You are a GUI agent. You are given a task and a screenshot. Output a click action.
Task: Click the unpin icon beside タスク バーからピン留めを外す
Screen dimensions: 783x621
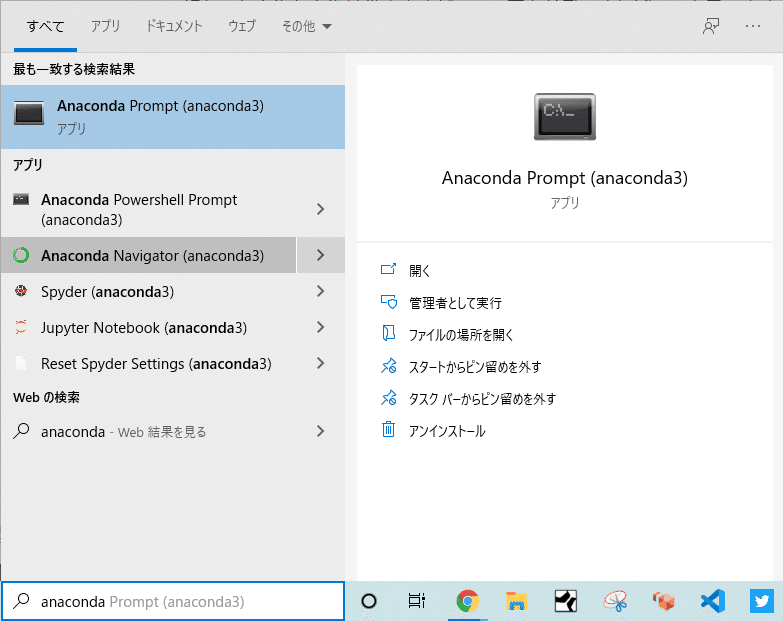coord(389,398)
